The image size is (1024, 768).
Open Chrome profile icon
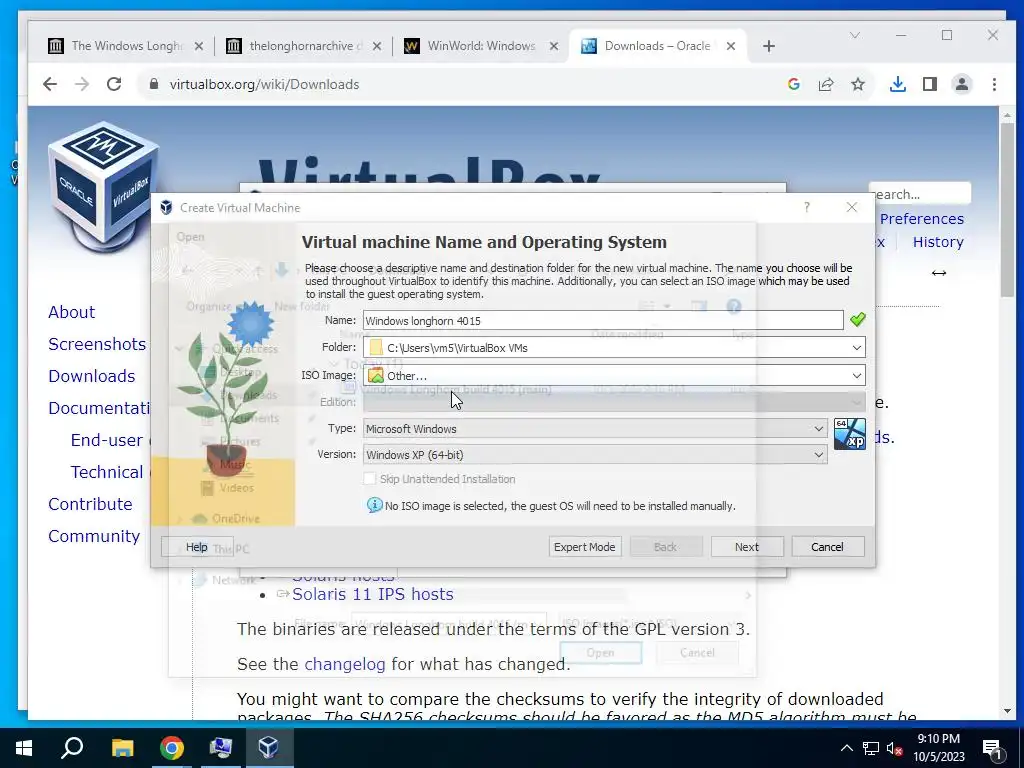(962, 84)
